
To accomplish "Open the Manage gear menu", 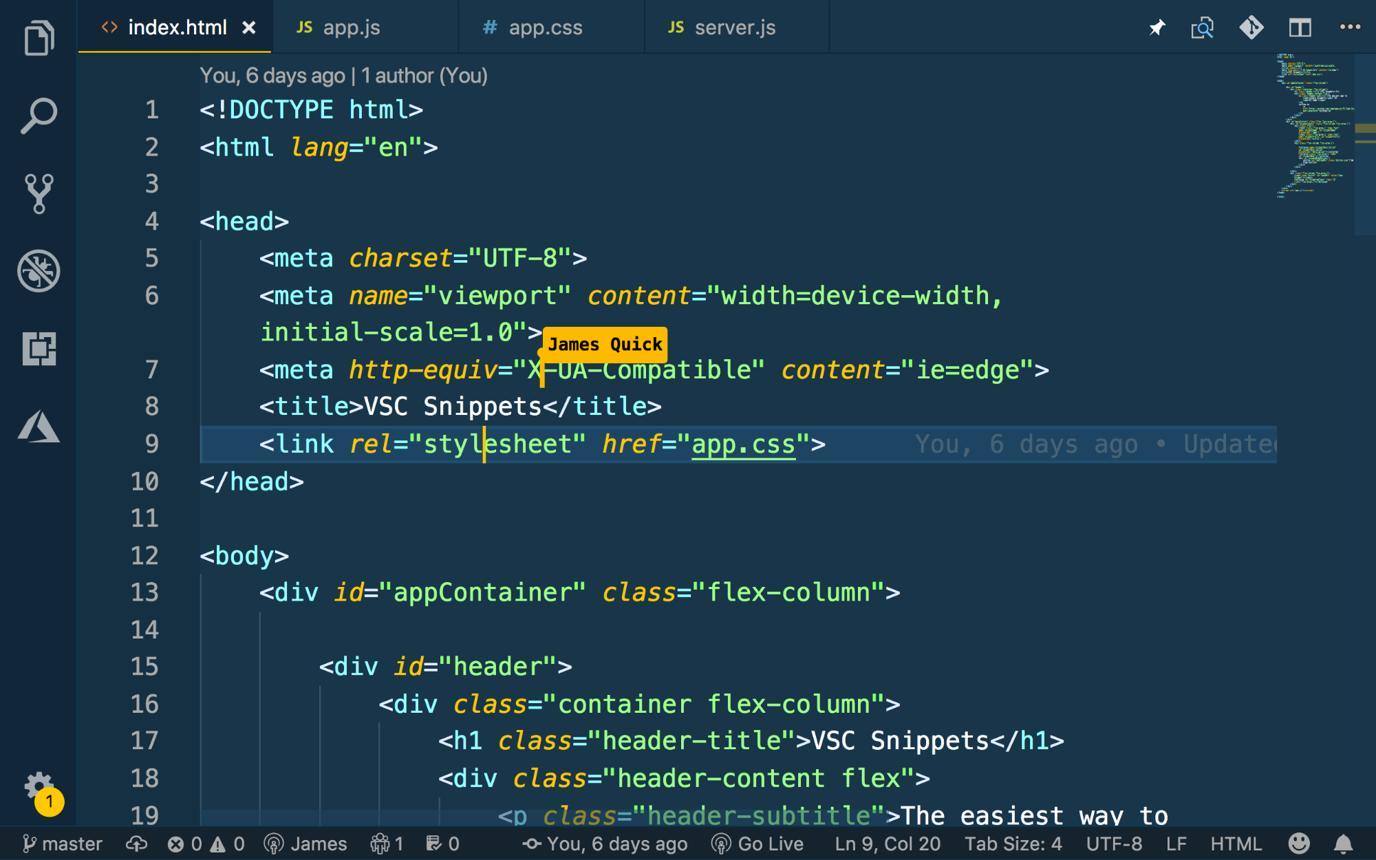I will coord(38,787).
